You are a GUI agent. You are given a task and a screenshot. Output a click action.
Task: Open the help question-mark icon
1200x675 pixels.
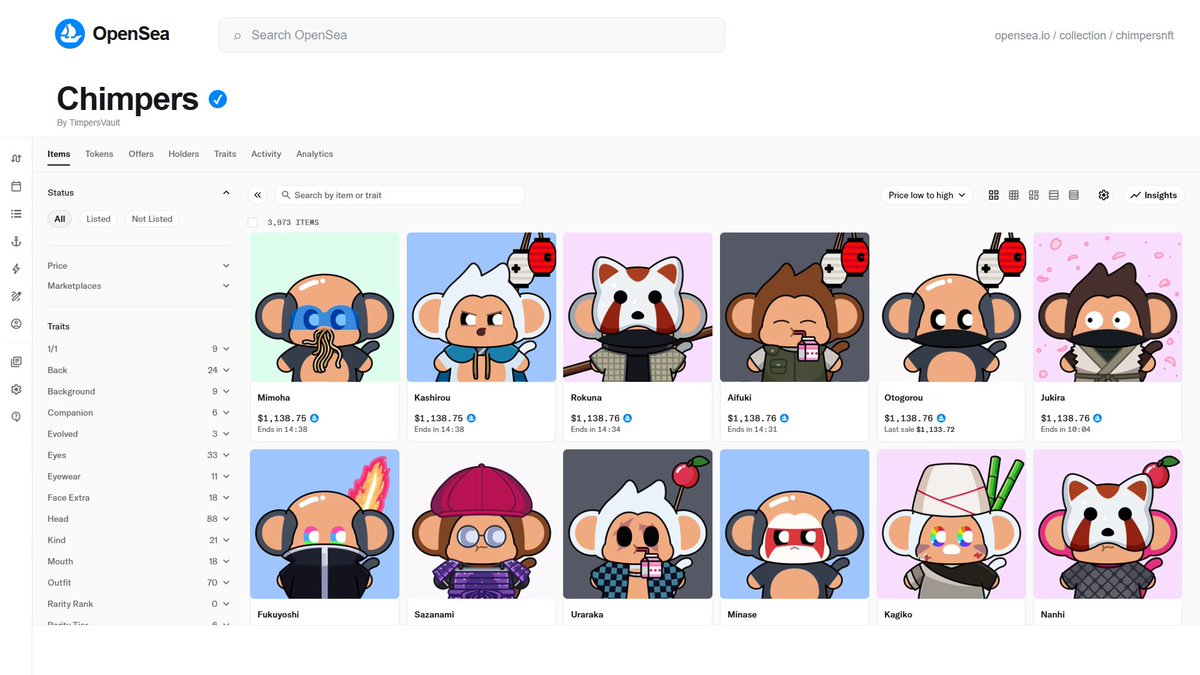pos(16,416)
